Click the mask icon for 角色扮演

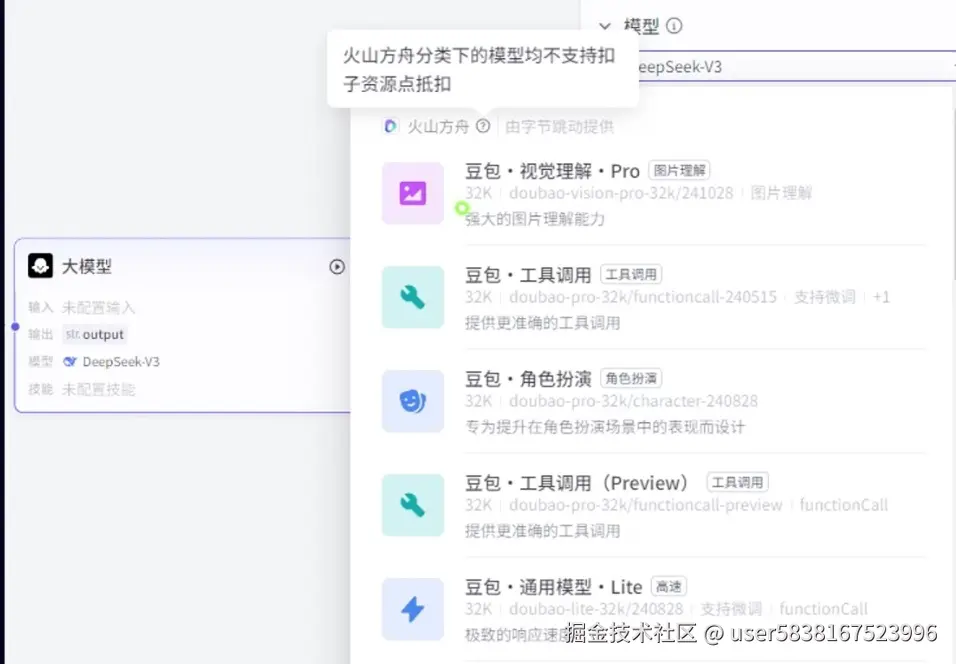coord(413,401)
